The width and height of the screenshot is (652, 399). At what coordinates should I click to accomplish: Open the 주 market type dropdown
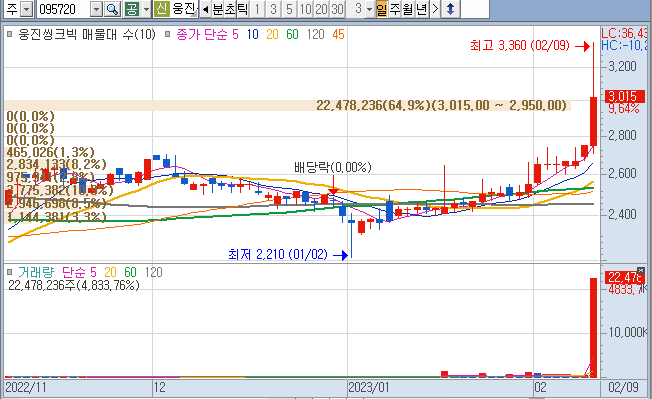click(x=27, y=9)
